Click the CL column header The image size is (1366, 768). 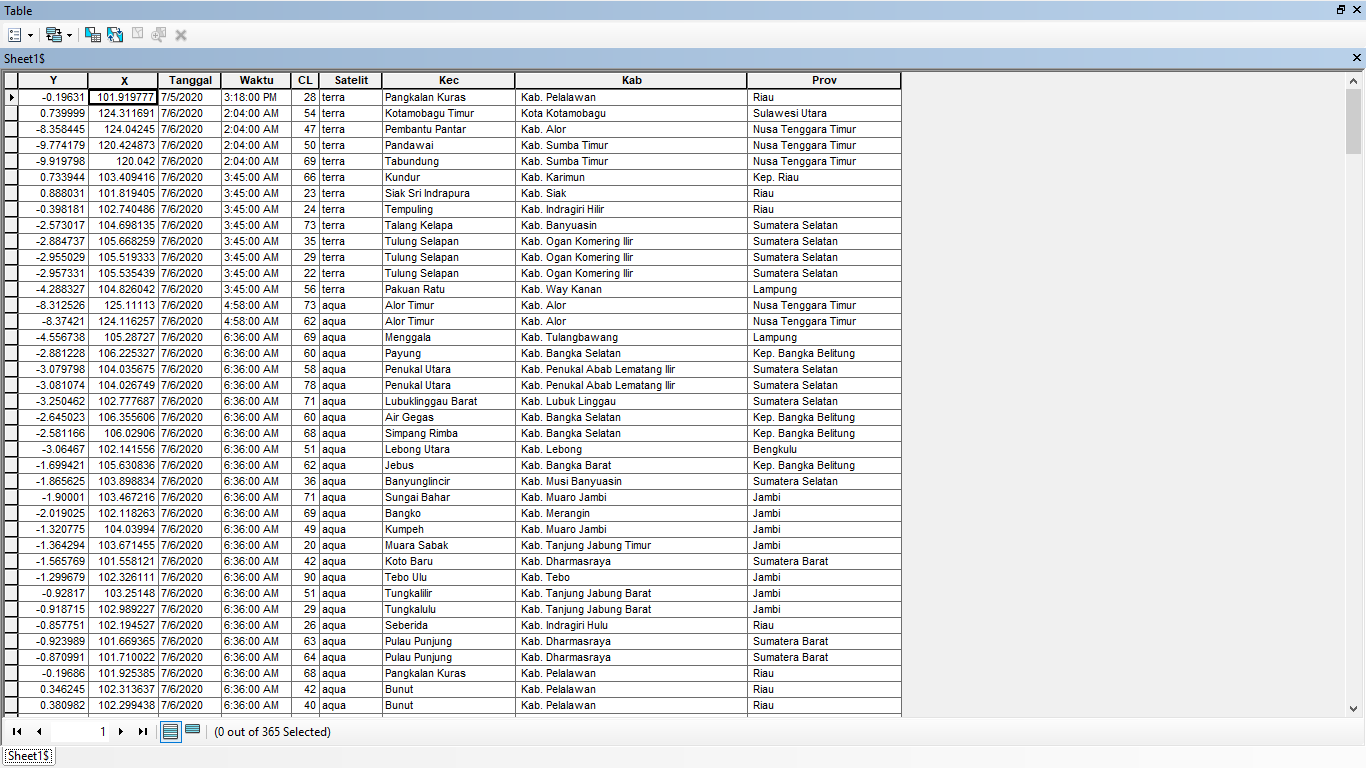point(305,80)
